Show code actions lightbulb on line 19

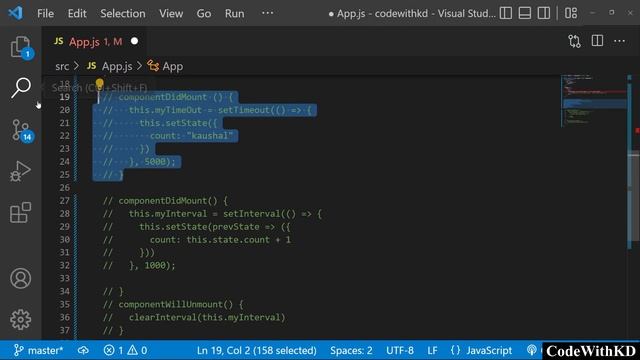(x=100, y=84)
